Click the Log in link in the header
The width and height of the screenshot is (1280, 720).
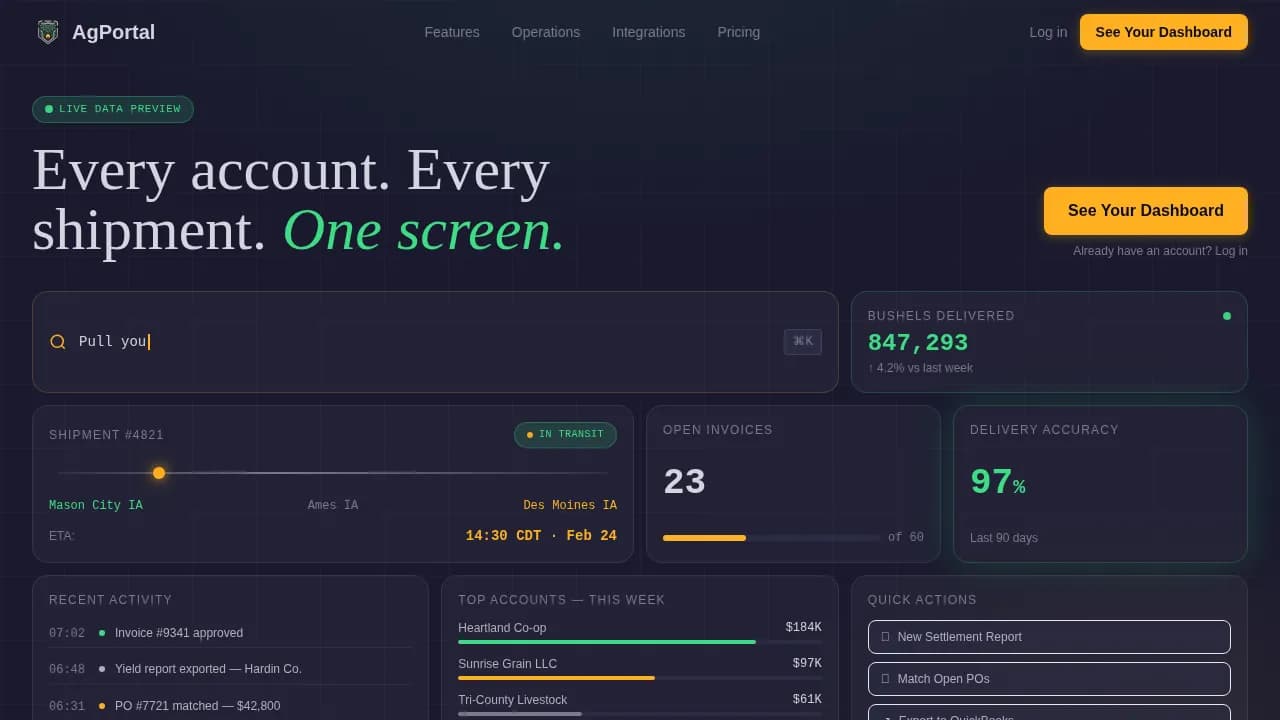pyautogui.click(x=1048, y=32)
